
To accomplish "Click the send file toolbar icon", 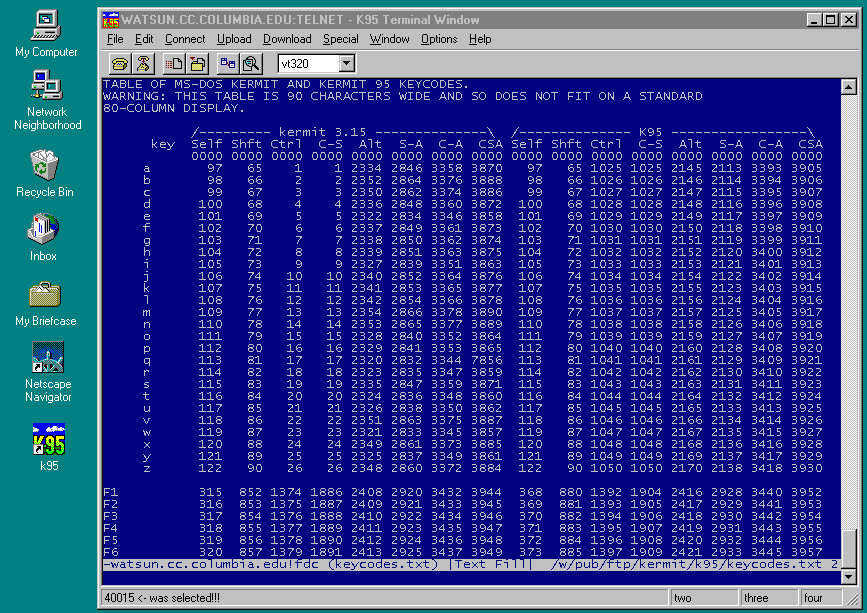I will click(x=176, y=64).
